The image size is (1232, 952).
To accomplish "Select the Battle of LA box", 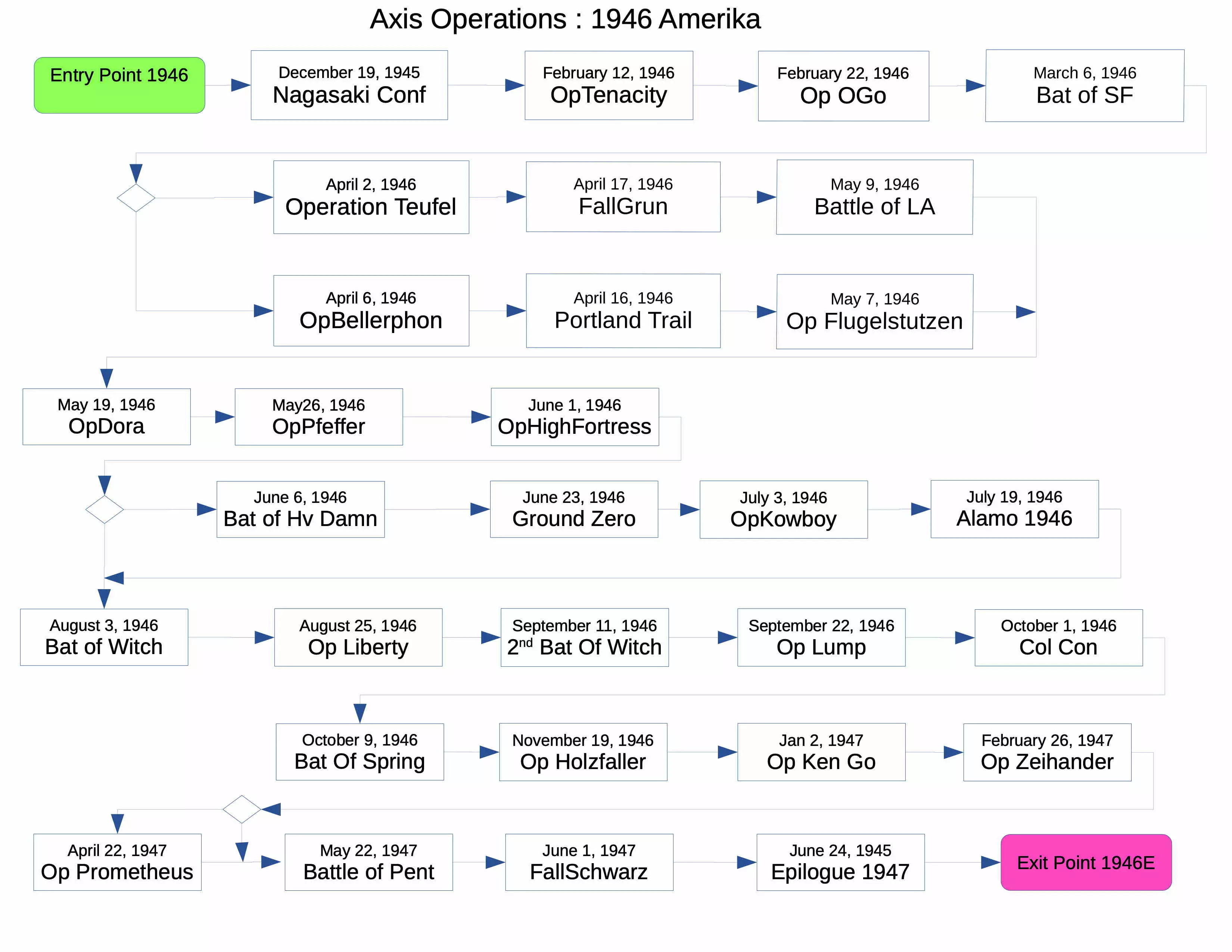I will coord(874,197).
